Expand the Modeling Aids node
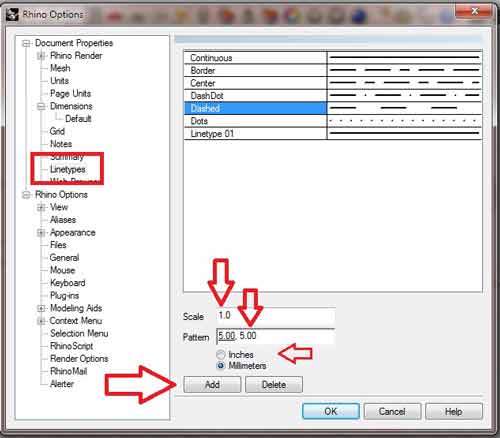 point(41,308)
